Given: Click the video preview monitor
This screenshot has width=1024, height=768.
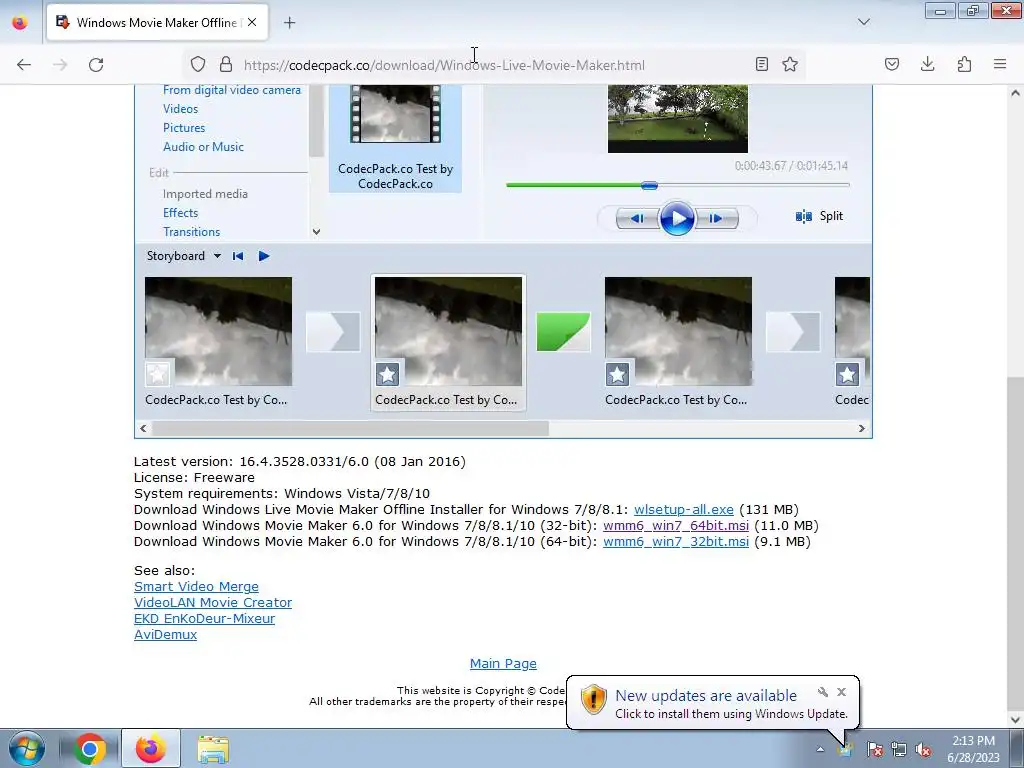Looking at the screenshot, I should [x=678, y=119].
